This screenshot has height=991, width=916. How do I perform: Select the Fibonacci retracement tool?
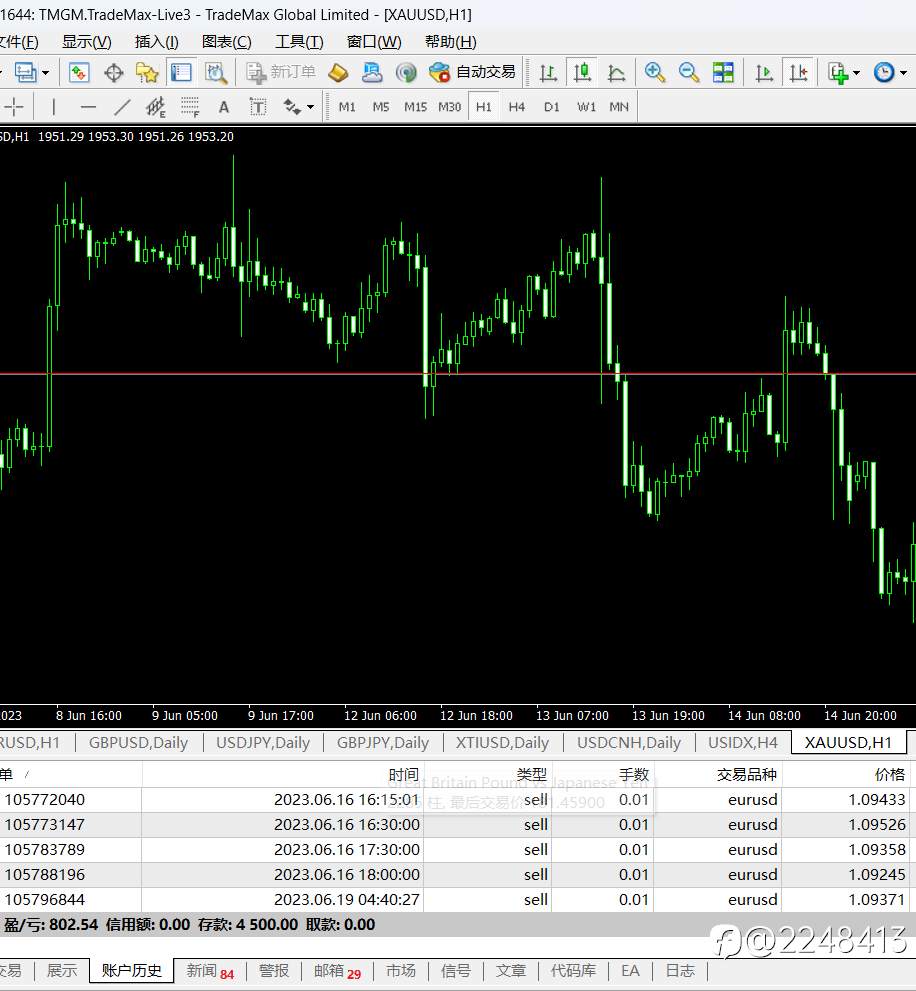point(190,107)
